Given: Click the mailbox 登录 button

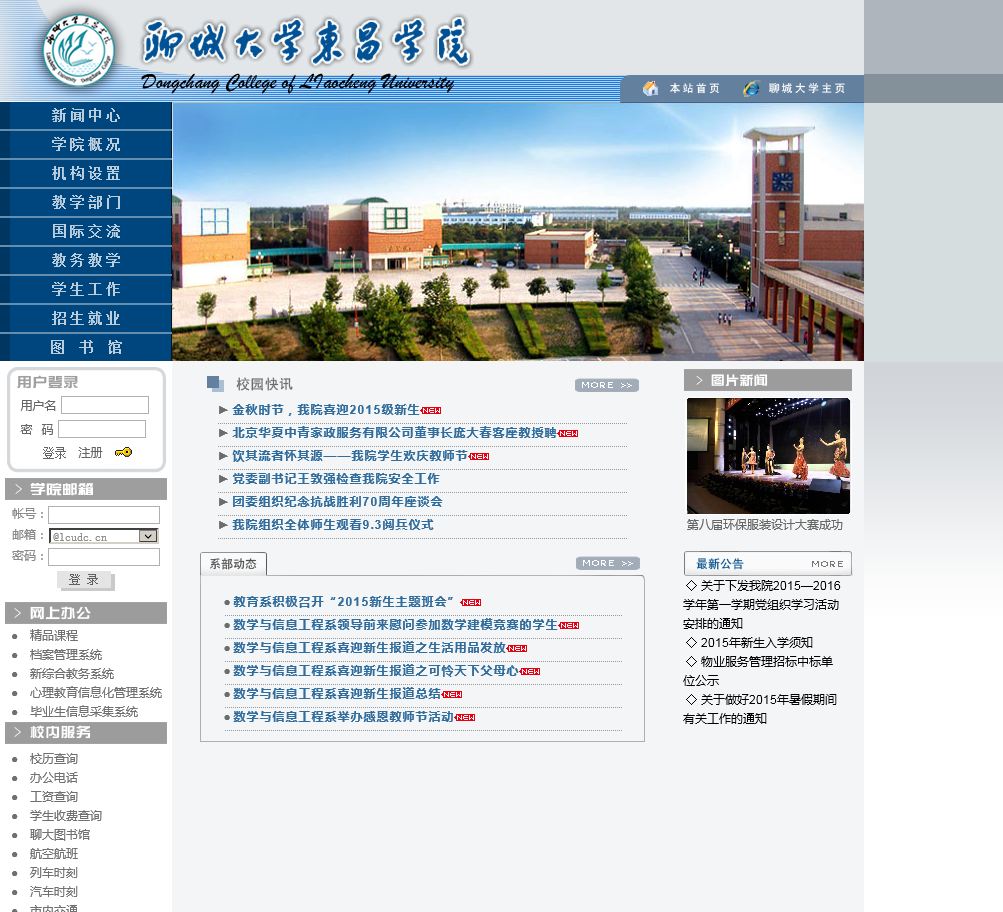Looking at the screenshot, I should [85, 580].
